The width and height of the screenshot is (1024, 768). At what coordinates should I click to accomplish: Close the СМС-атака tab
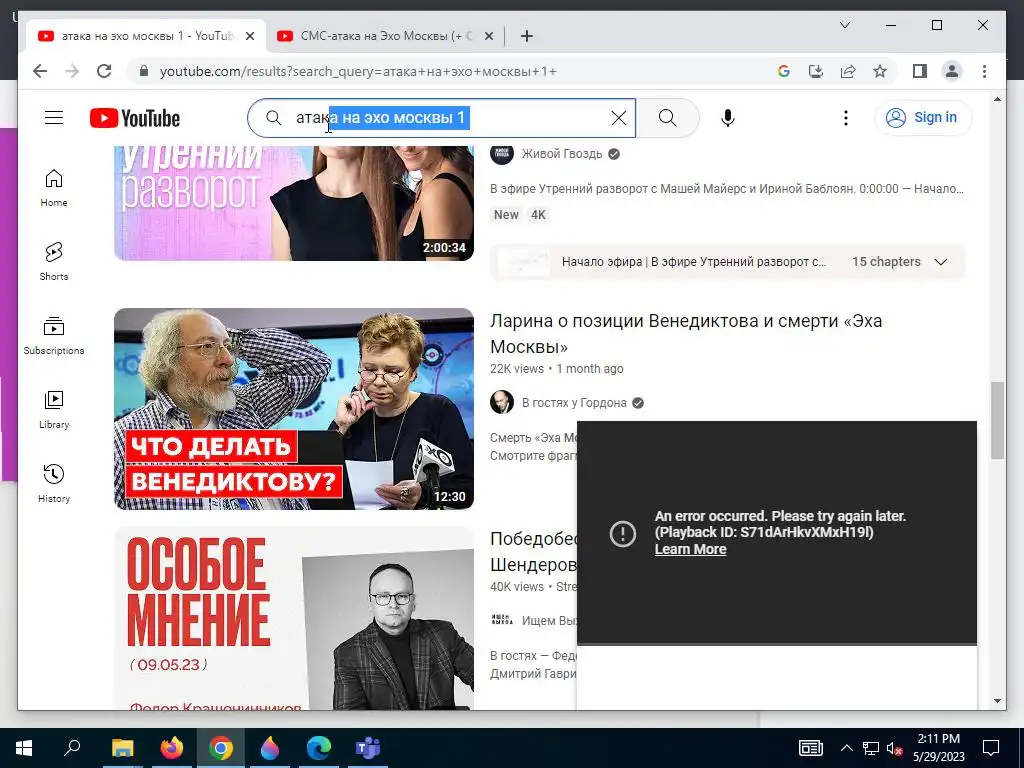(488, 36)
